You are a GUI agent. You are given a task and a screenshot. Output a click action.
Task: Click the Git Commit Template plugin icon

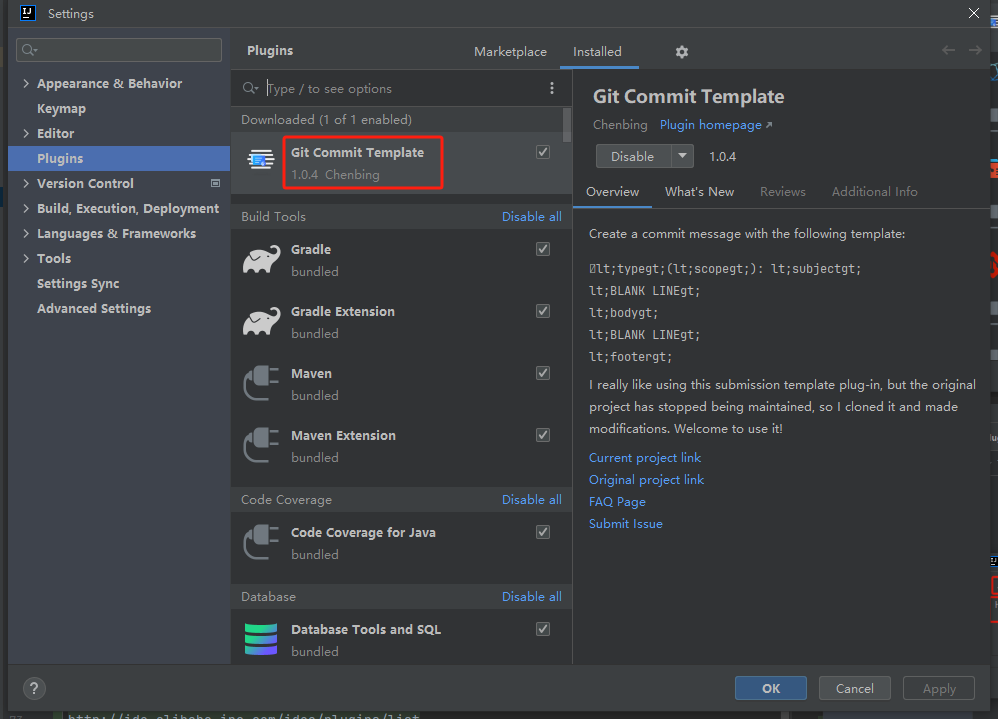(x=261, y=160)
